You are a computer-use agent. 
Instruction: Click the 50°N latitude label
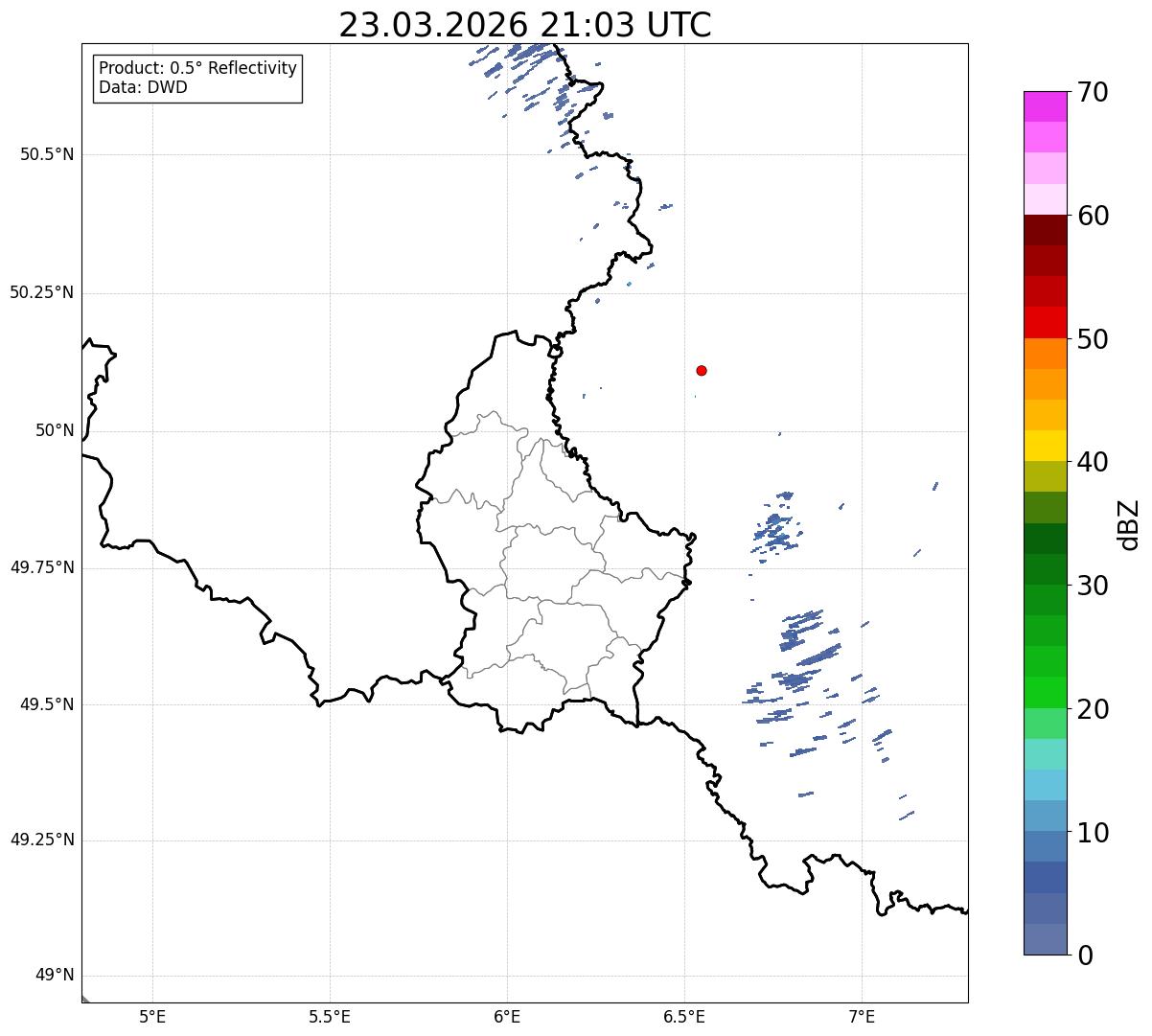tap(56, 430)
